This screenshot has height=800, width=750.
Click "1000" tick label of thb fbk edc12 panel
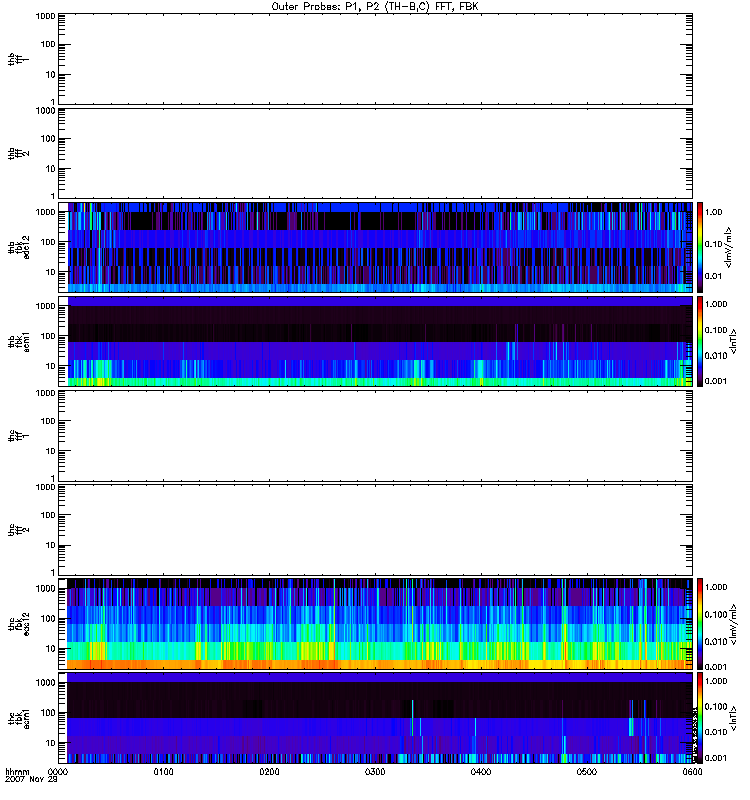(x=45, y=212)
